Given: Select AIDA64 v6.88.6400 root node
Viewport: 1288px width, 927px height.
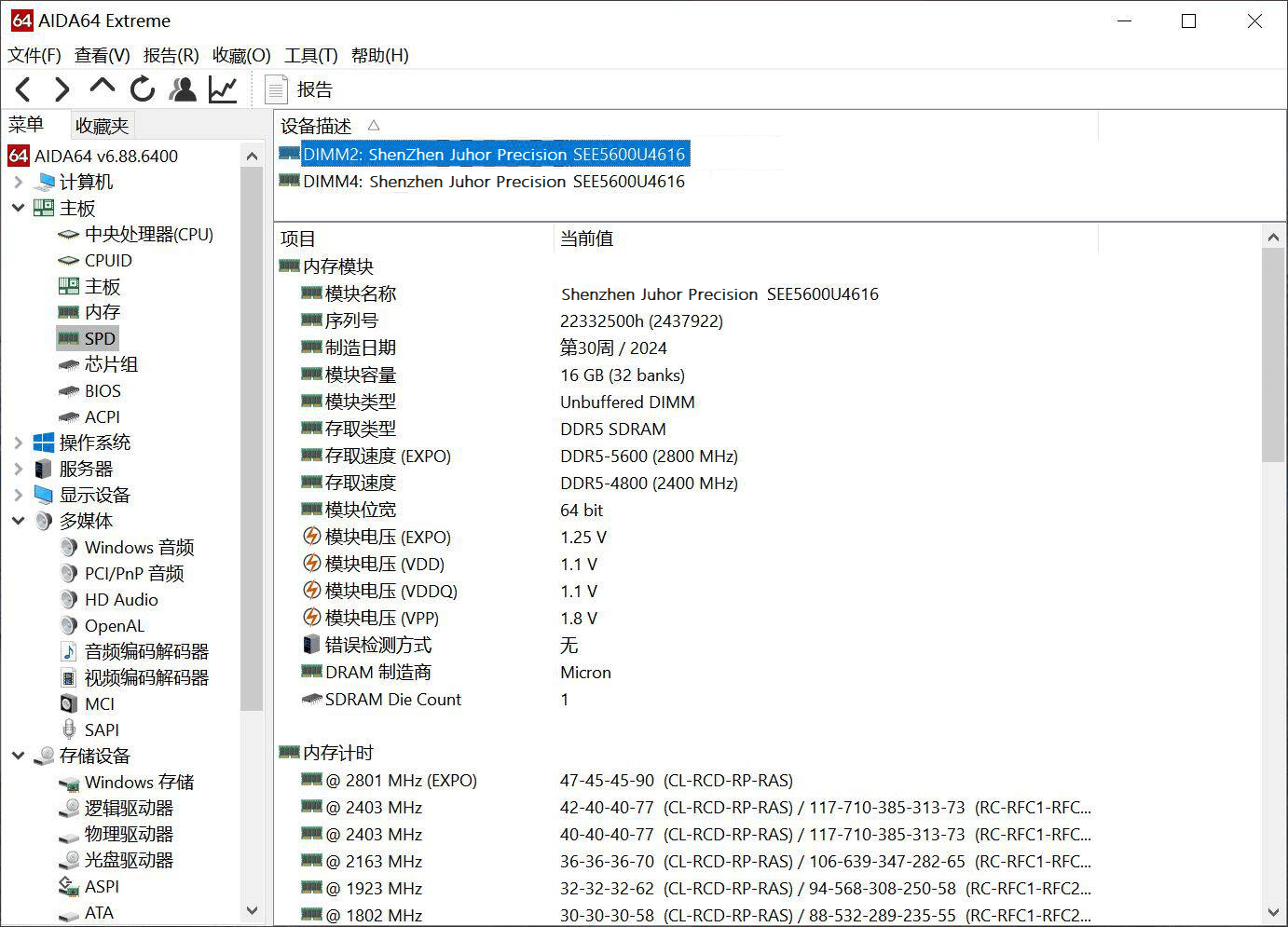Looking at the screenshot, I should 93,156.
